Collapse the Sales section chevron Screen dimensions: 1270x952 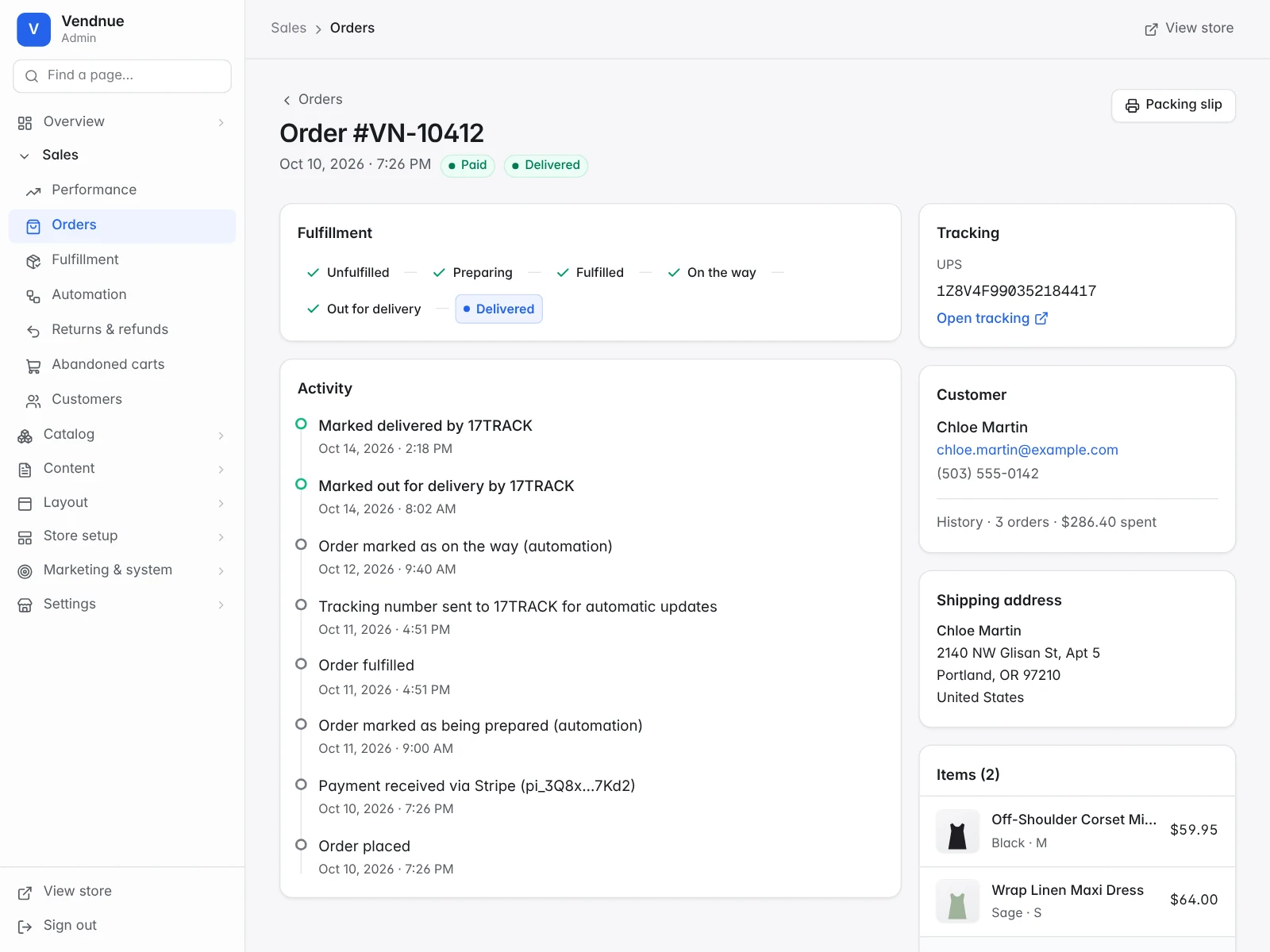coord(25,155)
